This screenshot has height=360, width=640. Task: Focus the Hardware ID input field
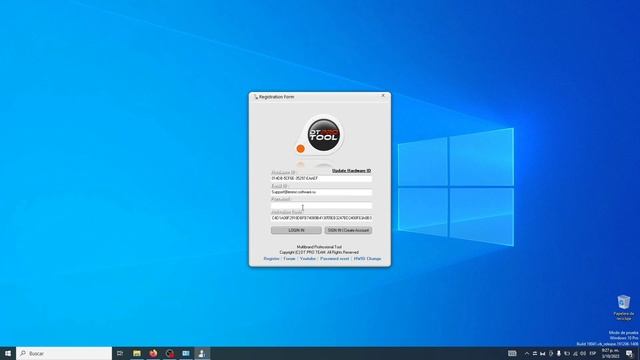(321, 179)
